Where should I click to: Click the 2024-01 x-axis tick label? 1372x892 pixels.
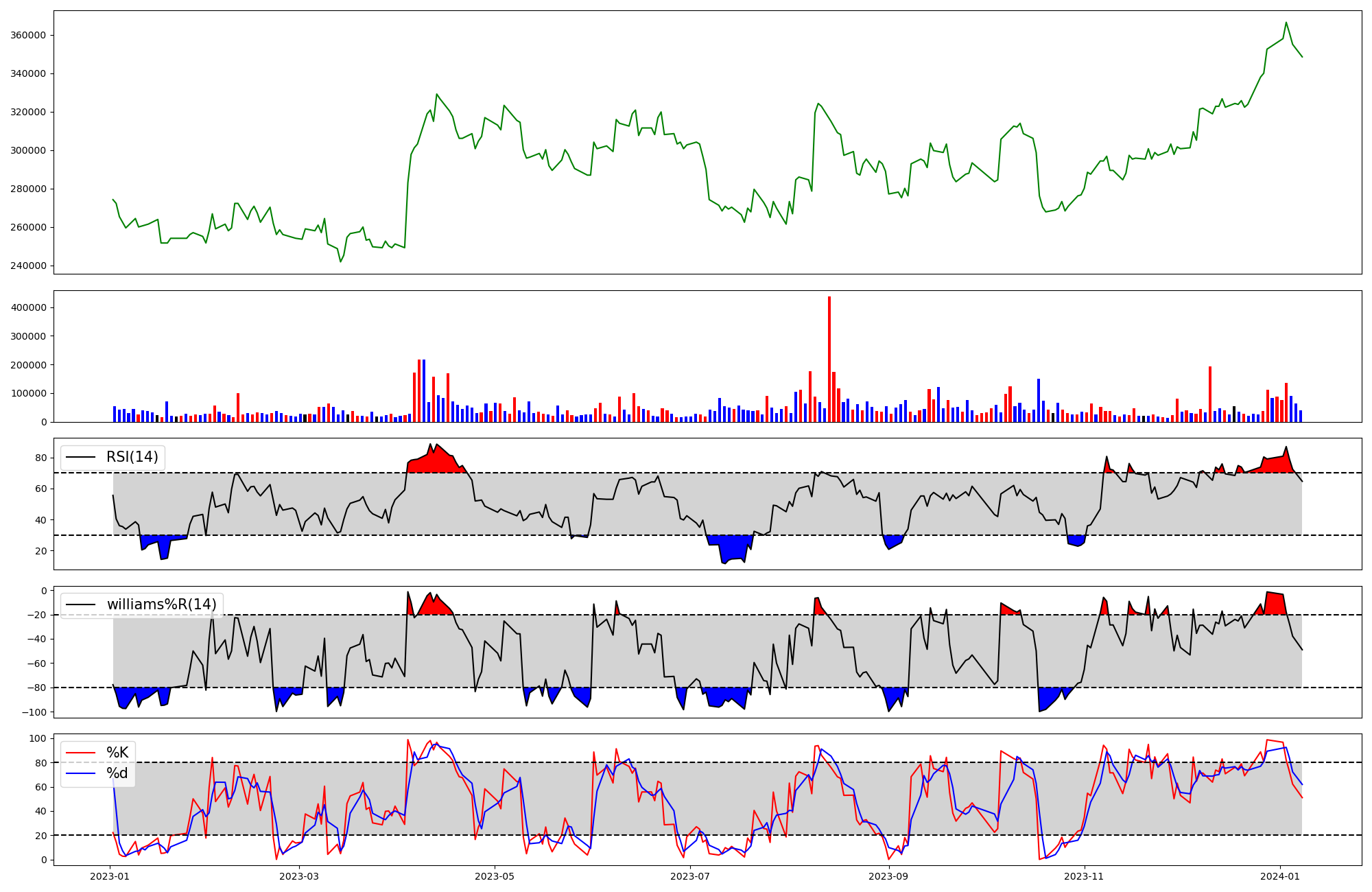point(1280,876)
